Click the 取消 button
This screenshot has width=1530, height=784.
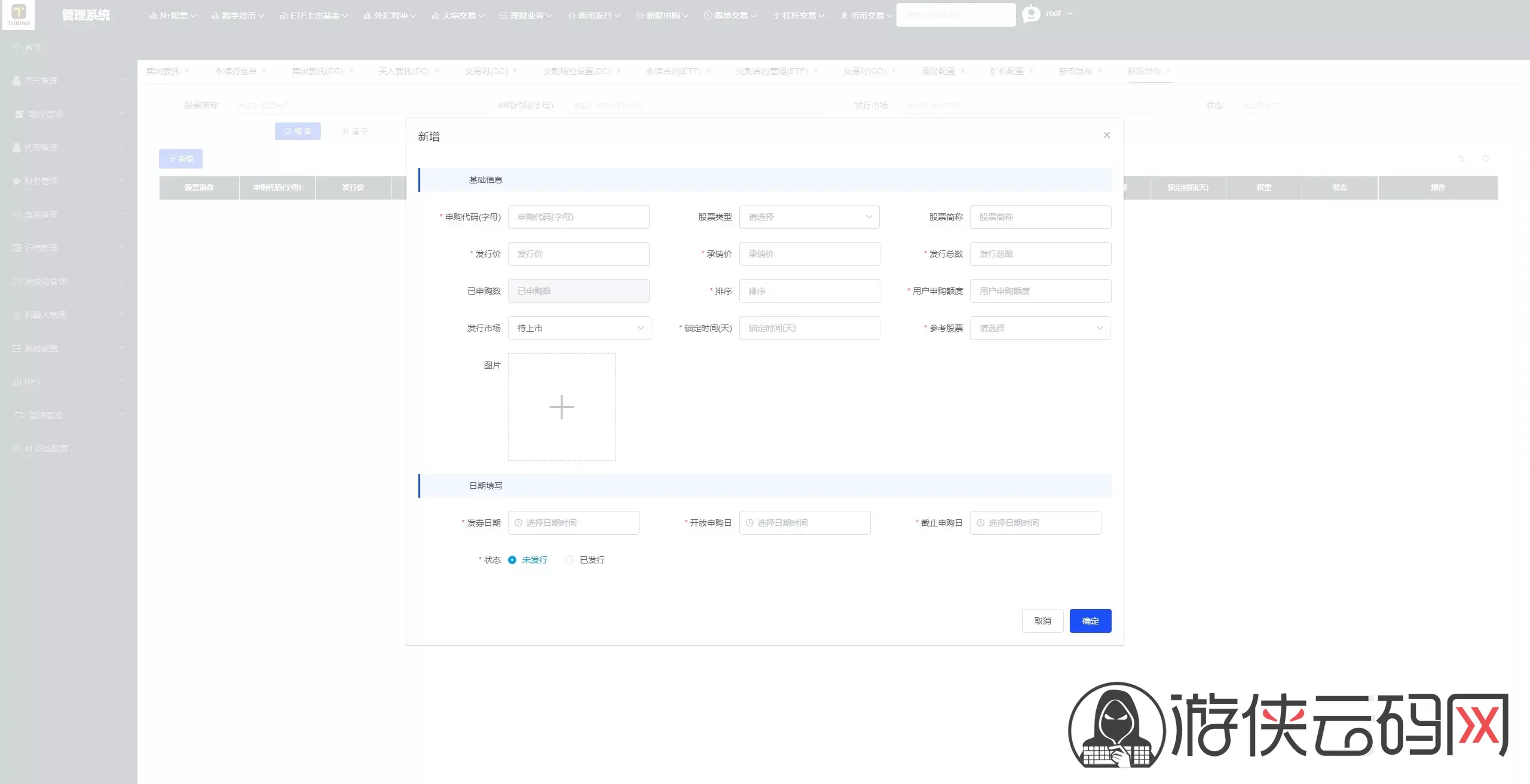(x=1042, y=621)
